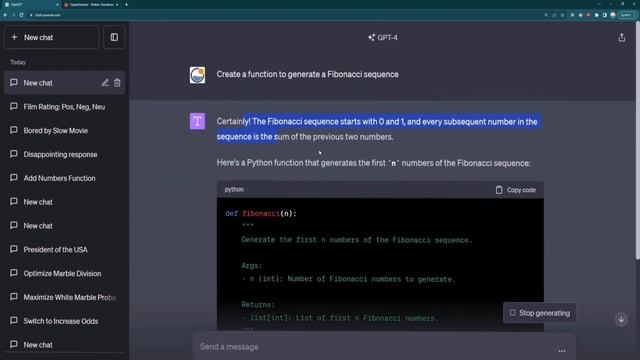The width and height of the screenshot is (640, 360).
Task: Click the 'def fibonacci(n):' code line
Action: click(261, 213)
